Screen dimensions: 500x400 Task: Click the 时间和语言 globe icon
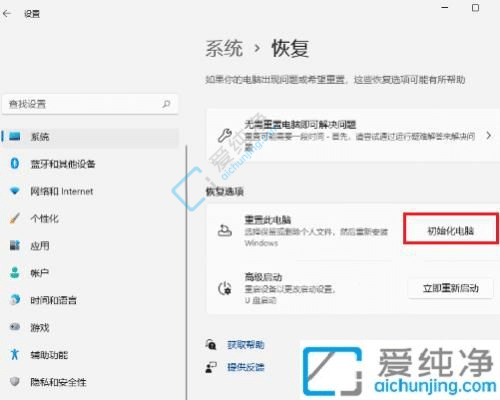(15, 300)
